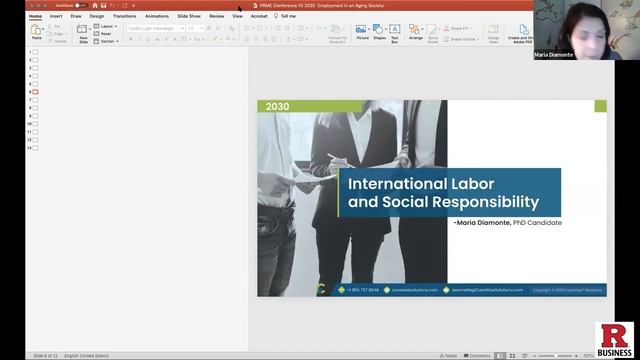Click the Home icon in title bar
Screen dimensions: 640x360
click(x=95, y=6)
